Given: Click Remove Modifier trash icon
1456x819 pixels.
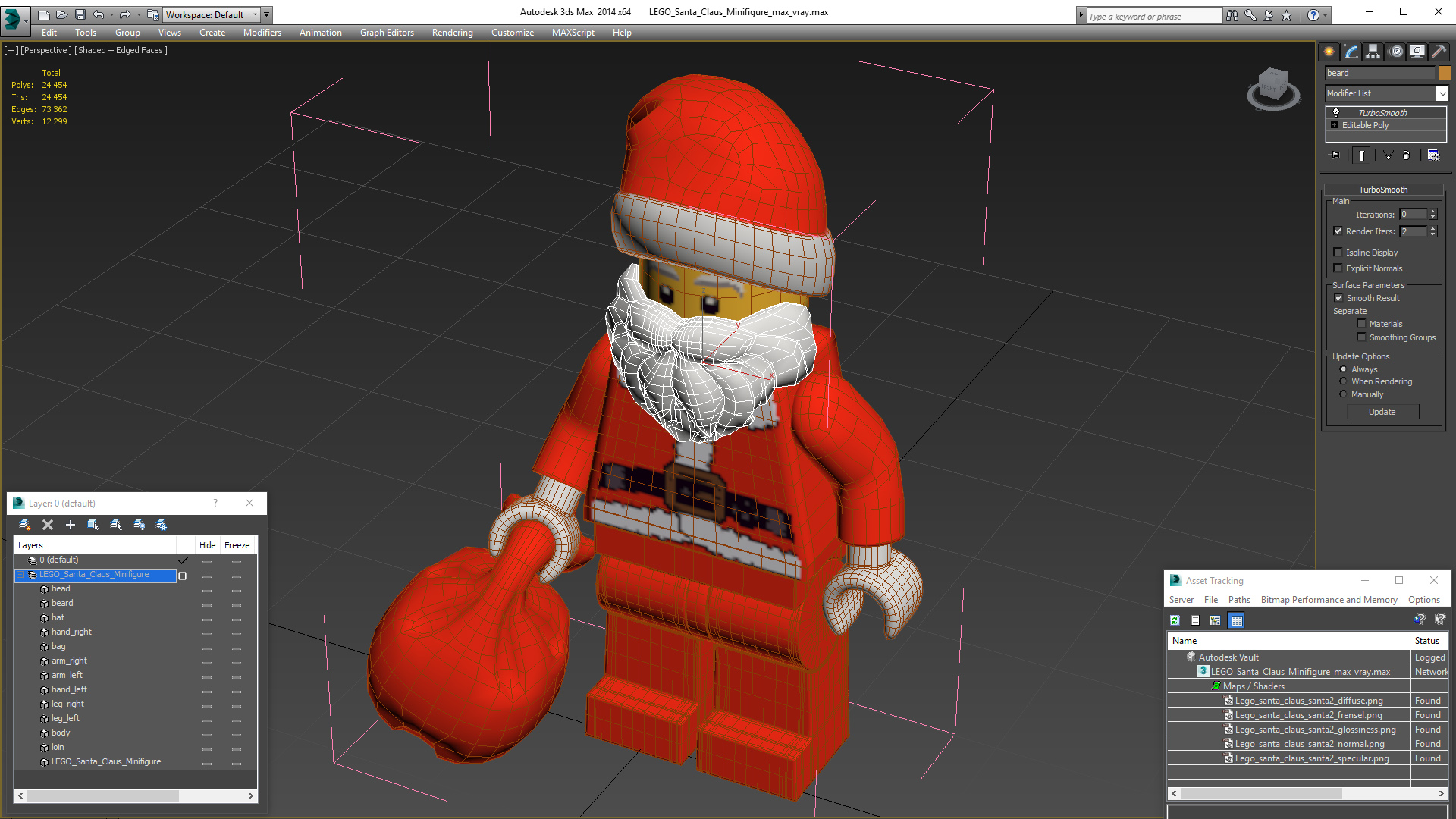Looking at the screenshot, I should pyautogui.click(x=1407, y=155).
